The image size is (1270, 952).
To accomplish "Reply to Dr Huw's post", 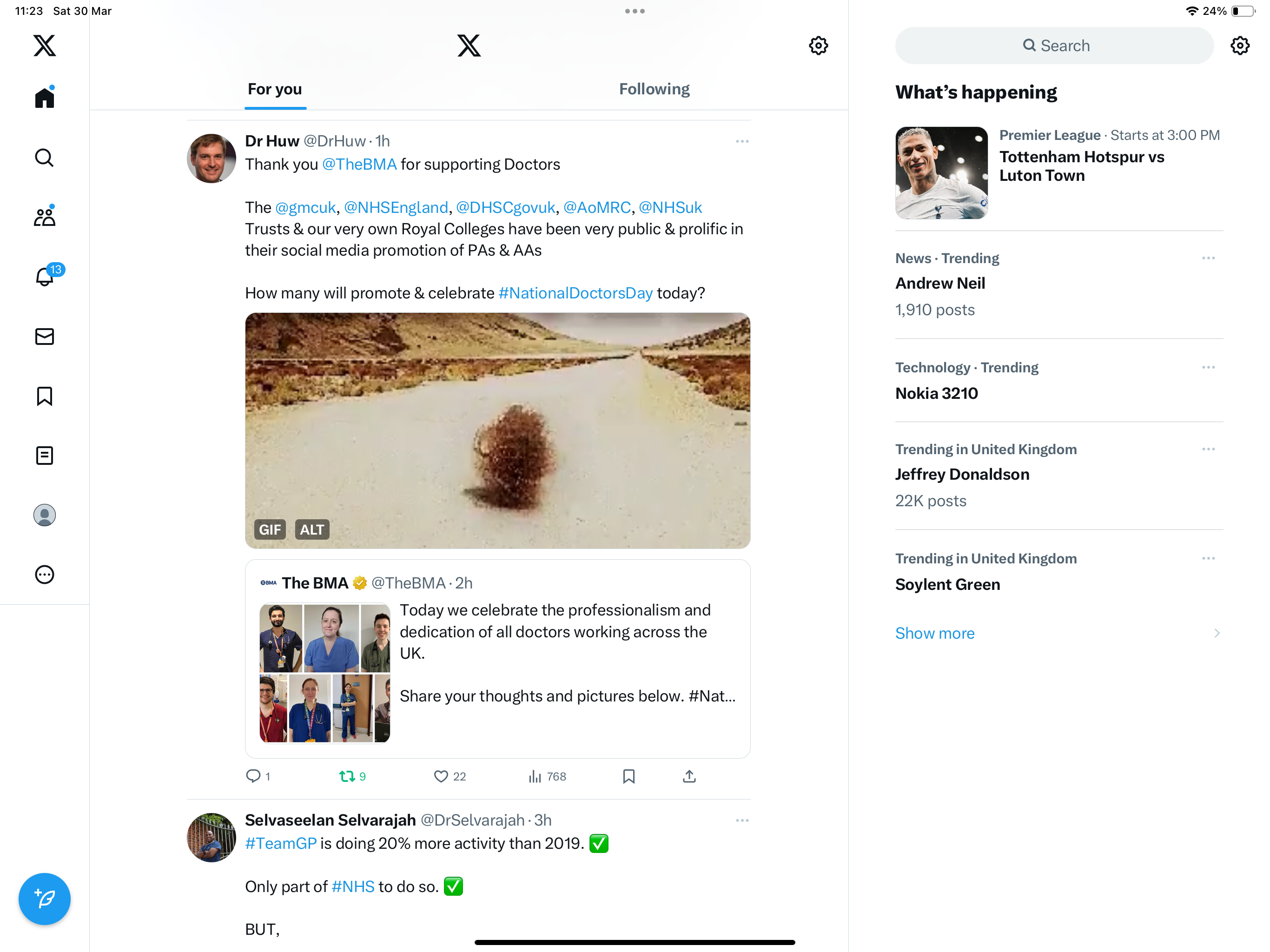I will point(258,776).
